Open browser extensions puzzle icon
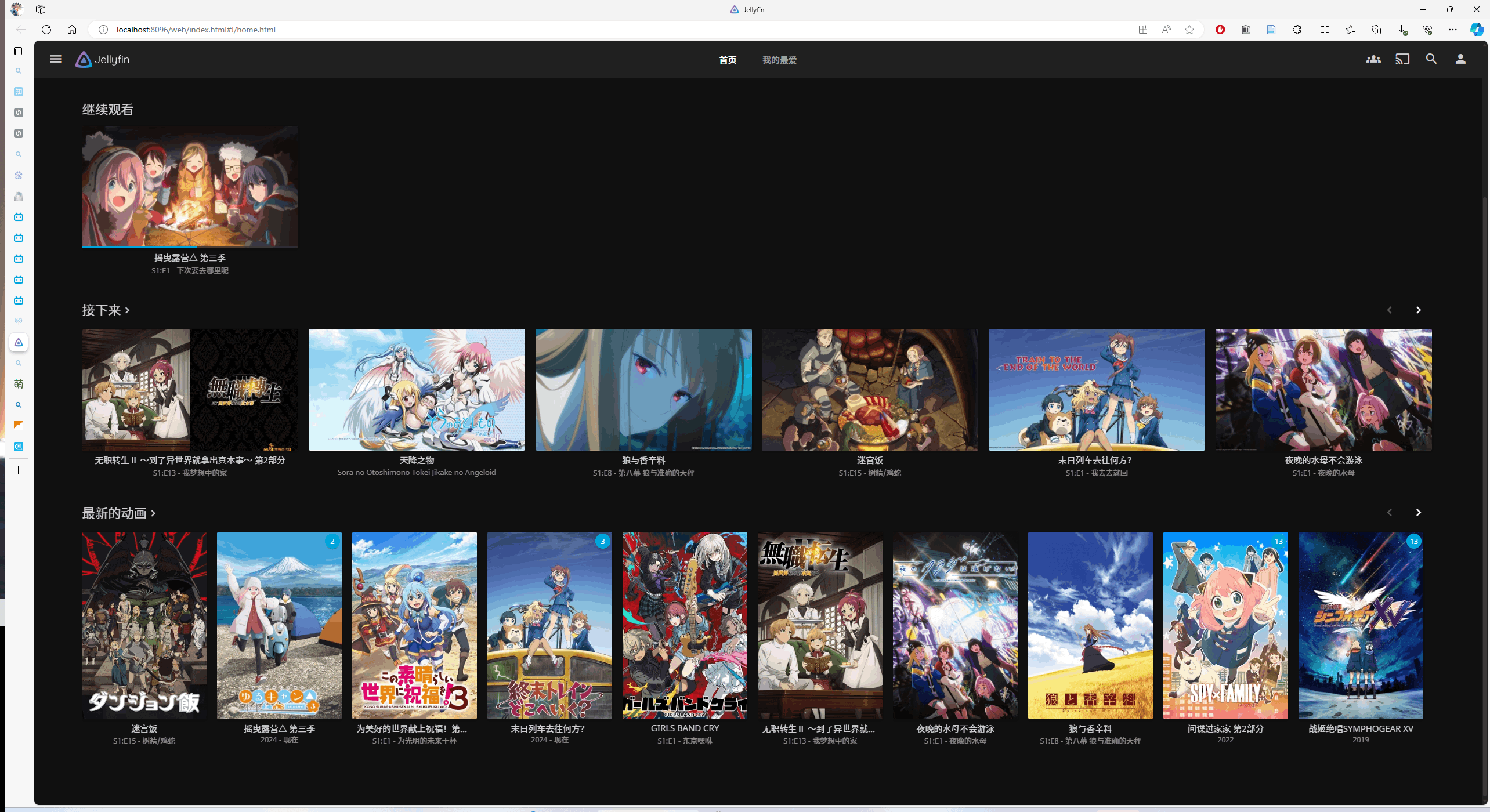The image size is (1490, 812). point(1297,30)
